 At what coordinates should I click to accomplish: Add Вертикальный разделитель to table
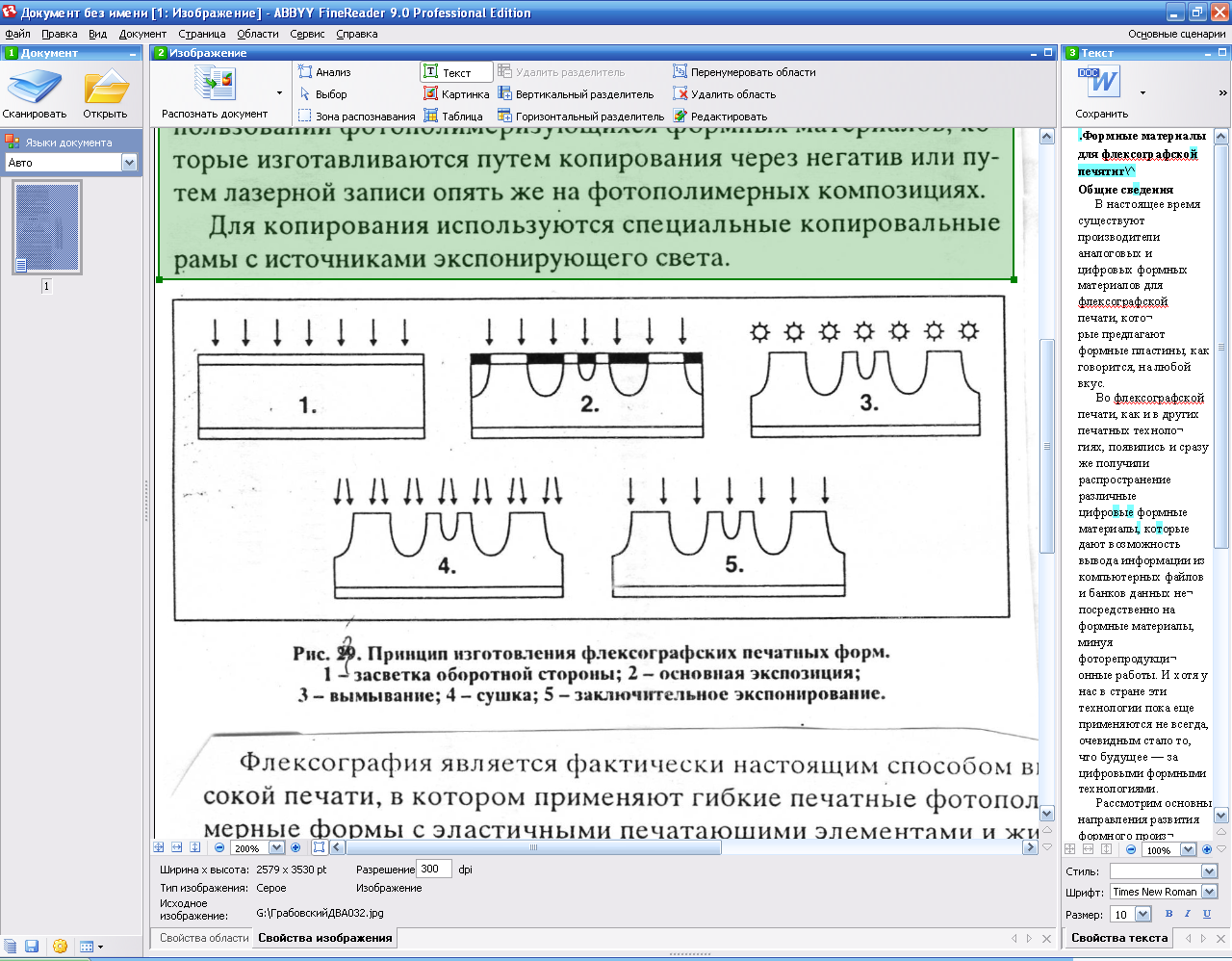[x=576, y=94]
